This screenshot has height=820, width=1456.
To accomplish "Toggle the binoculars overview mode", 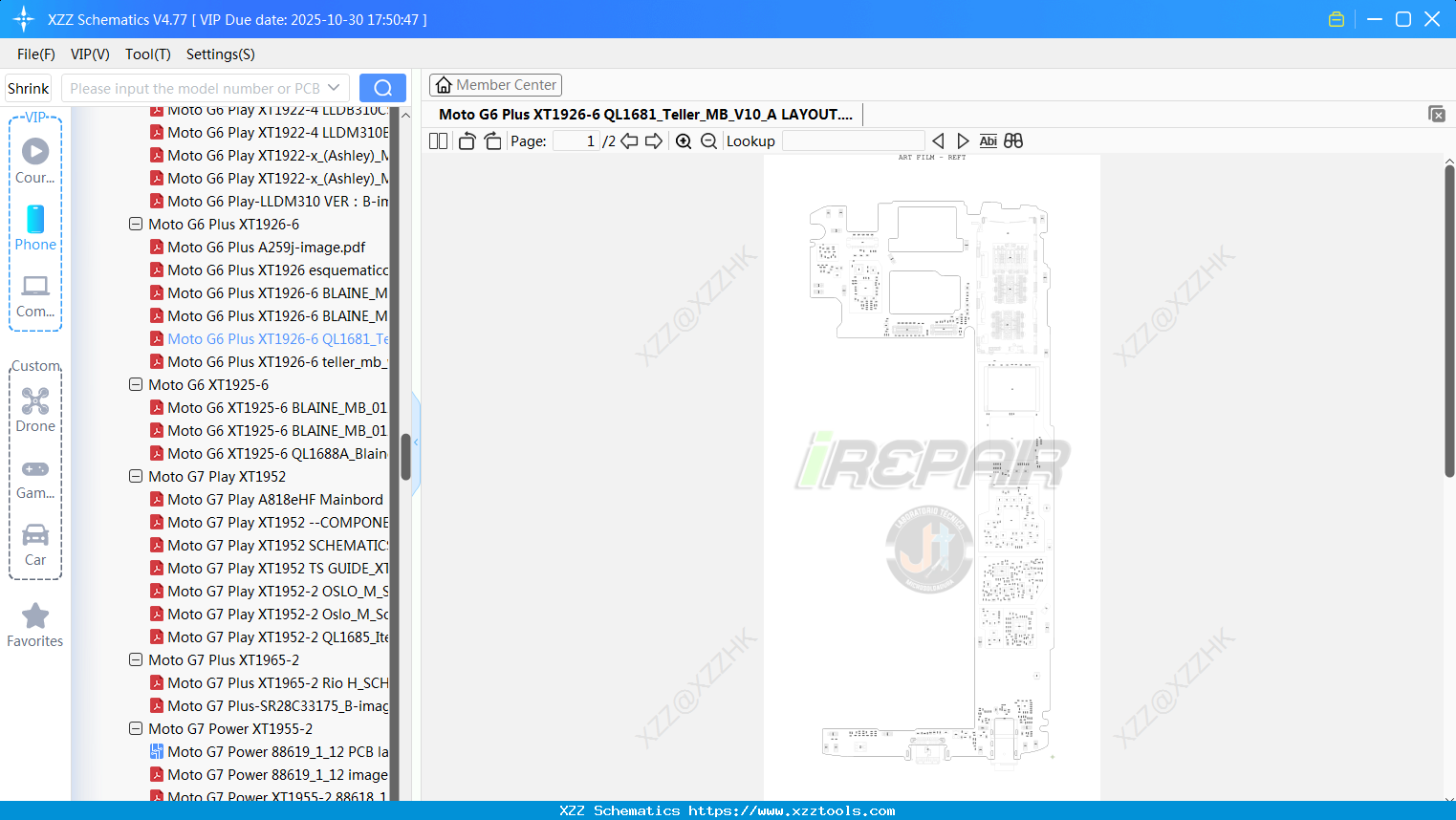I will point(1013,140).
